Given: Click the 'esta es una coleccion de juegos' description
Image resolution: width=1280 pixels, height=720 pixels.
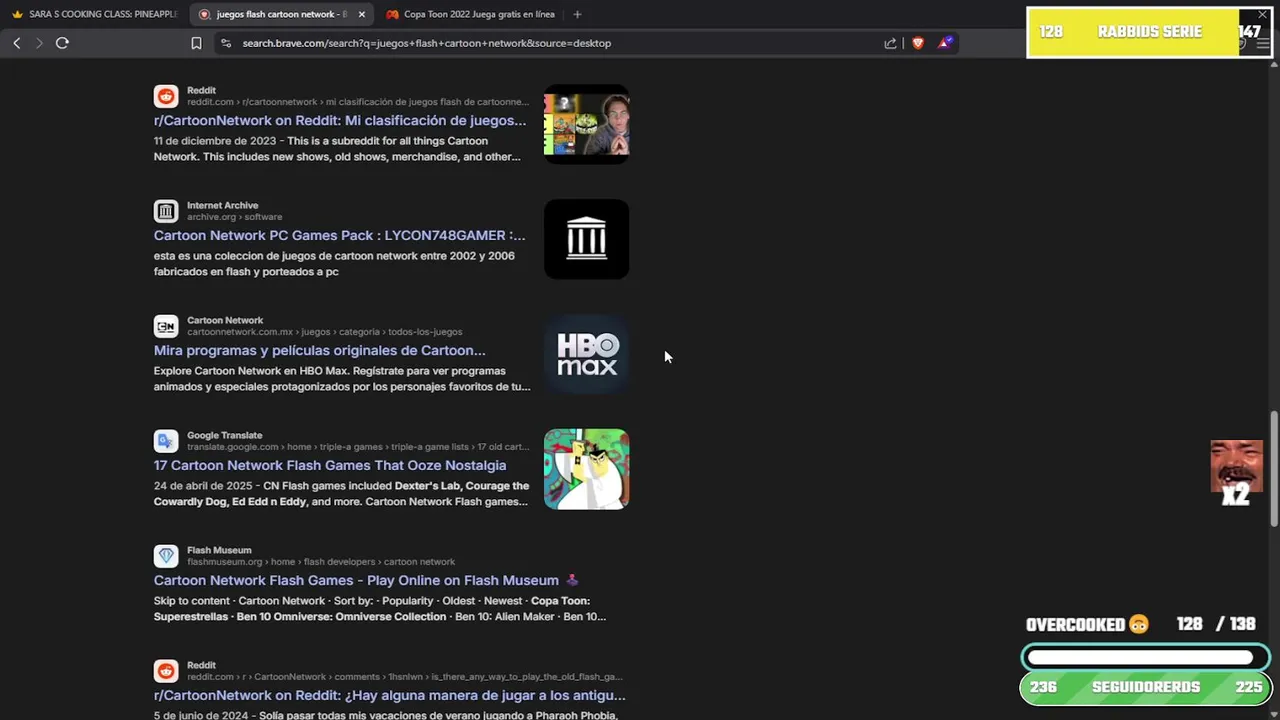Looking at the screenshot, I should [x=334, y=264].
